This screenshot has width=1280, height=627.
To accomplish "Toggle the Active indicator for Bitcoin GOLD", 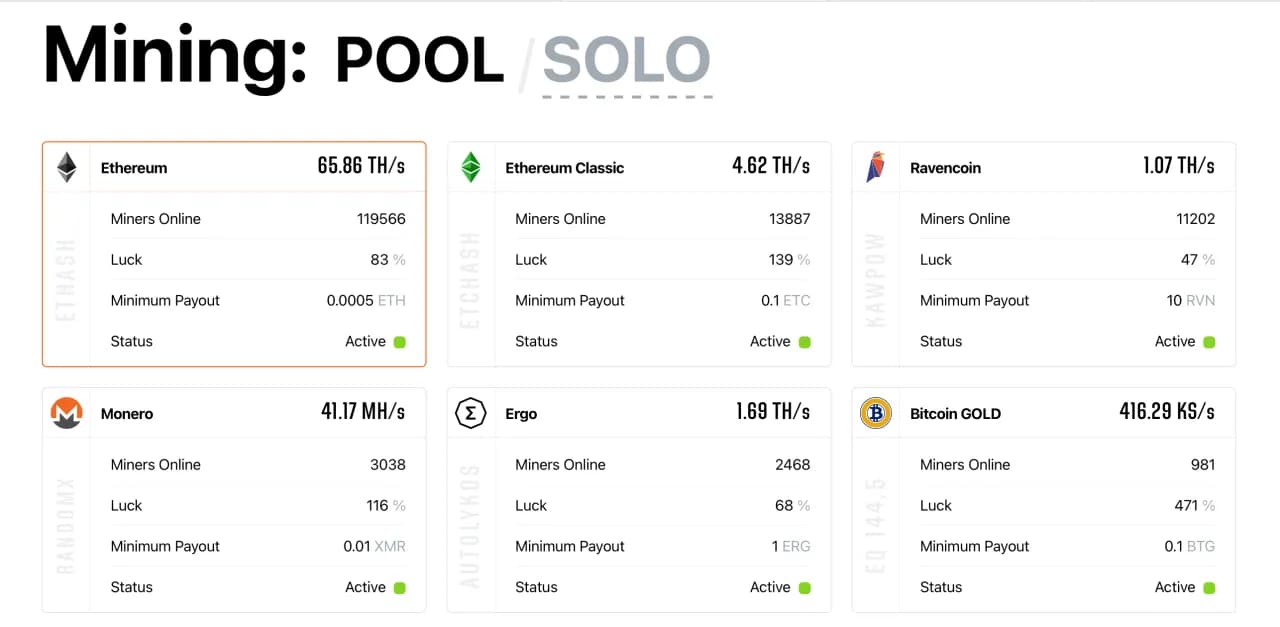I will point(1210,587).
